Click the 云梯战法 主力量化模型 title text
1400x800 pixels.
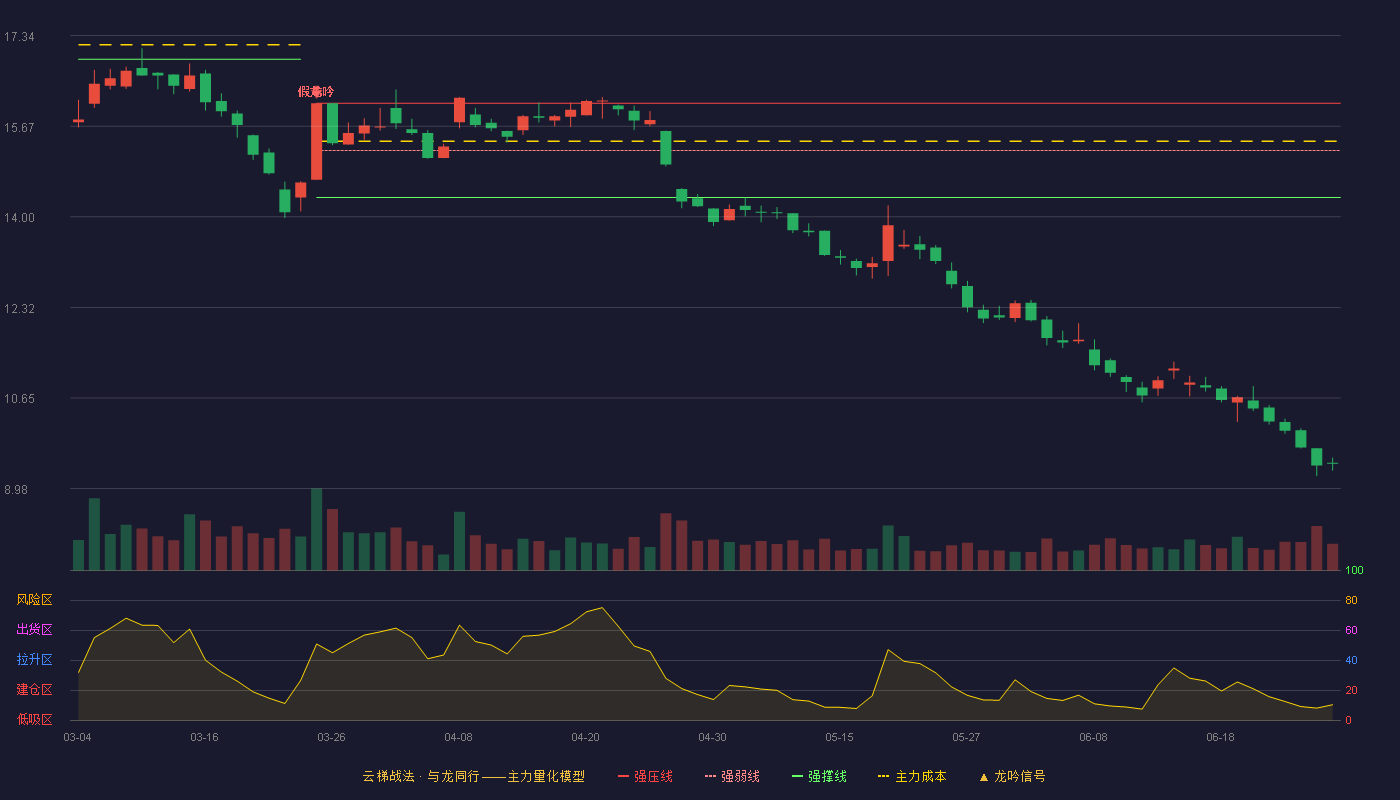473,776
